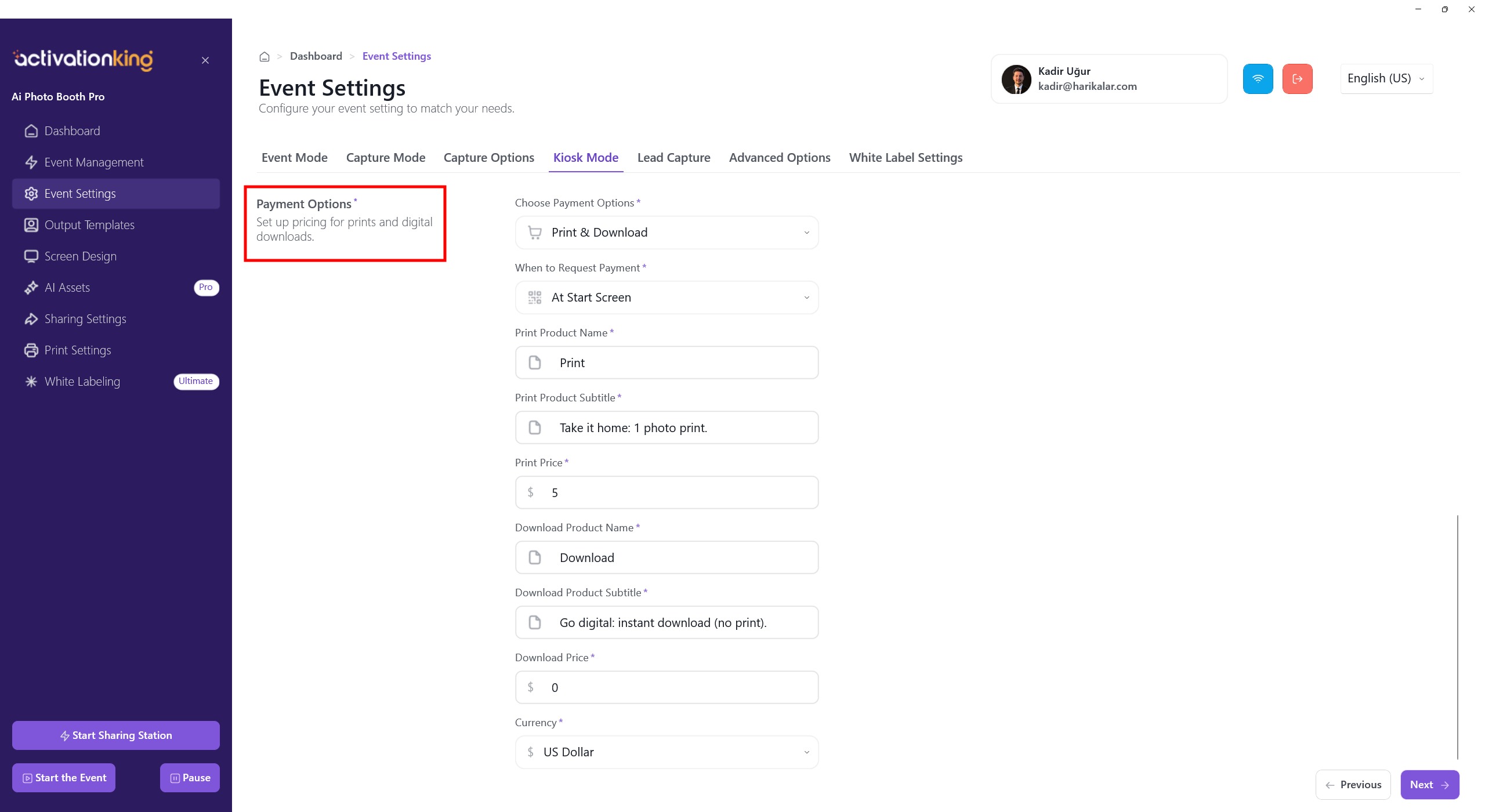Expand the When to Request Payment dropdown
Screen dimensions: 1485x812
pyautogui.click(x=667, y=298)
